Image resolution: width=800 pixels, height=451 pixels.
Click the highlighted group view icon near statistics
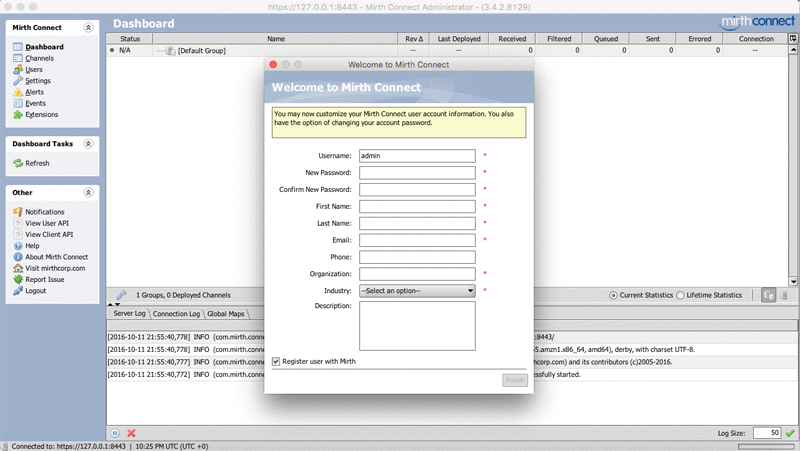tap(768, 295)
